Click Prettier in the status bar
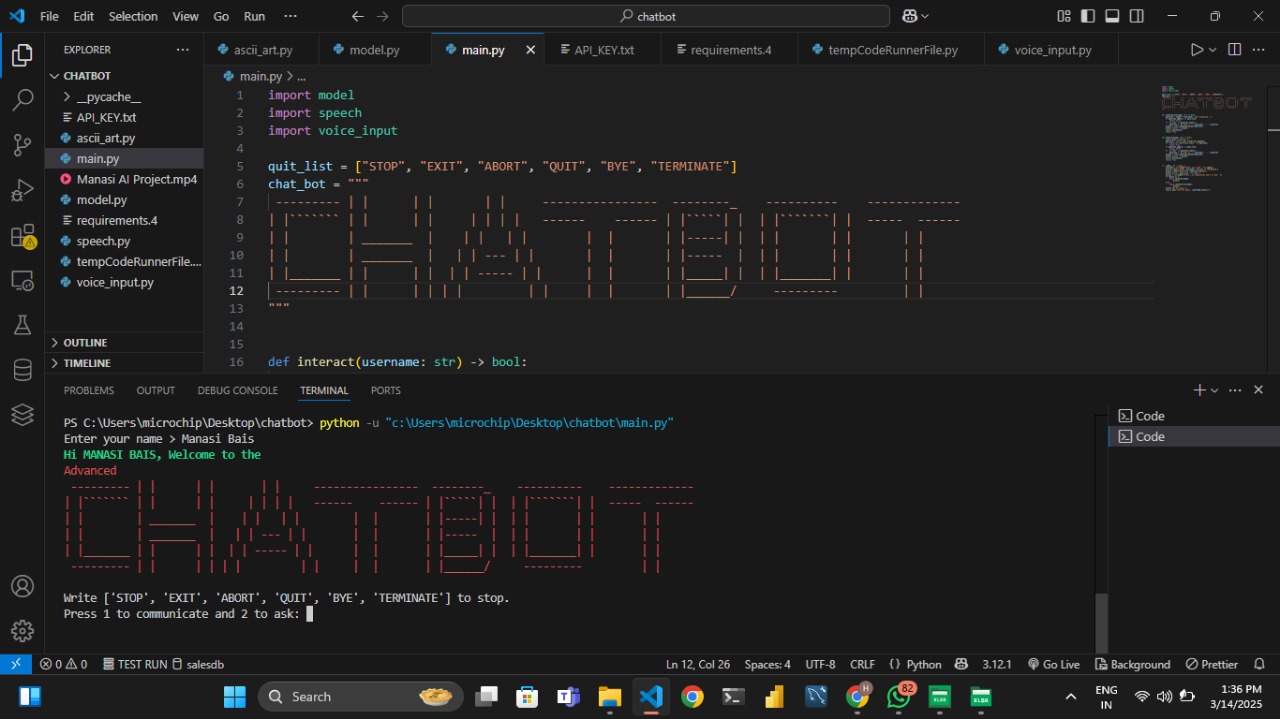The image size is (1280, 719). tap(1212, 664)
